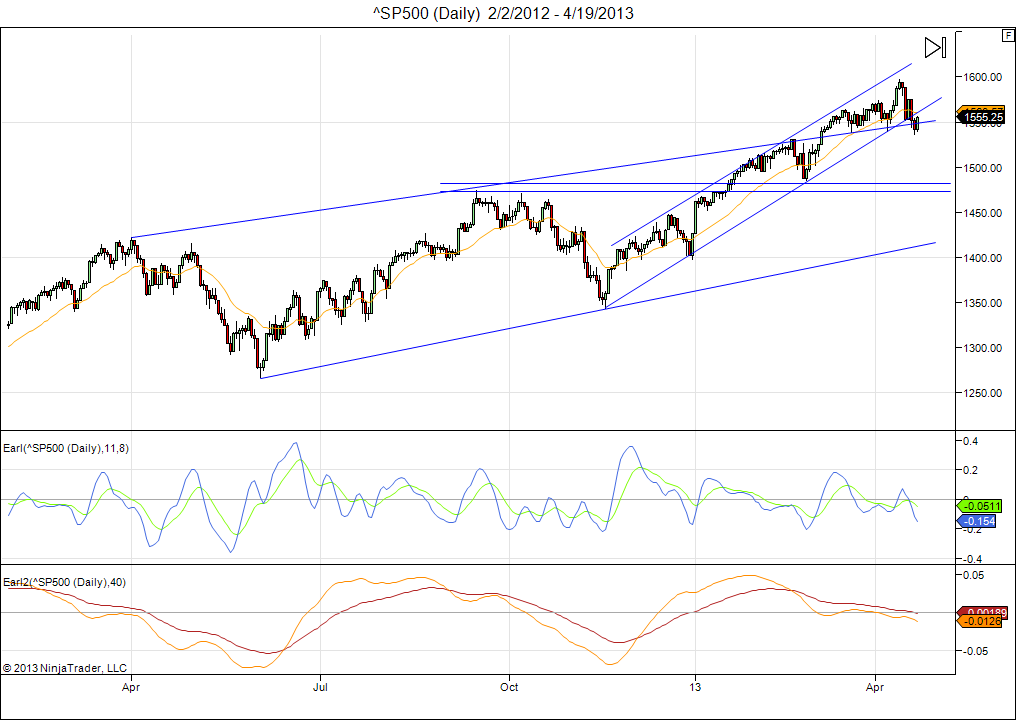The height and width of the screenshot is (720, 1016).
Task: Click the 1600.00 price axis label
Action: tap(984, 77)
